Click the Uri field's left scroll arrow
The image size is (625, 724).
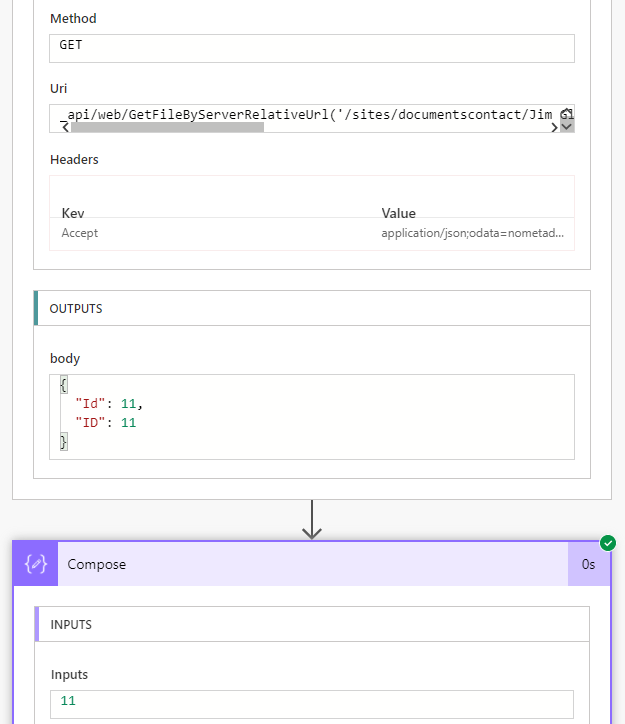(x=66, y=127)
